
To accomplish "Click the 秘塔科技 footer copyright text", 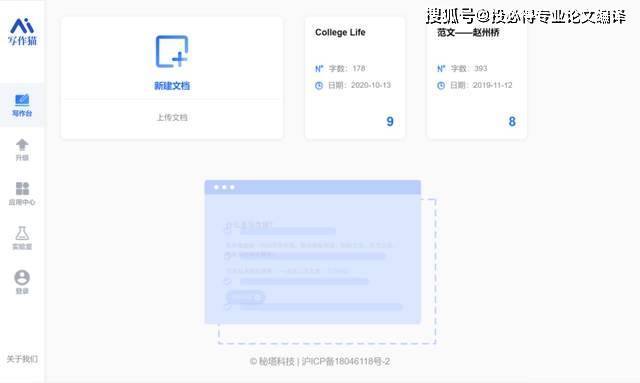I will [272, 361].
